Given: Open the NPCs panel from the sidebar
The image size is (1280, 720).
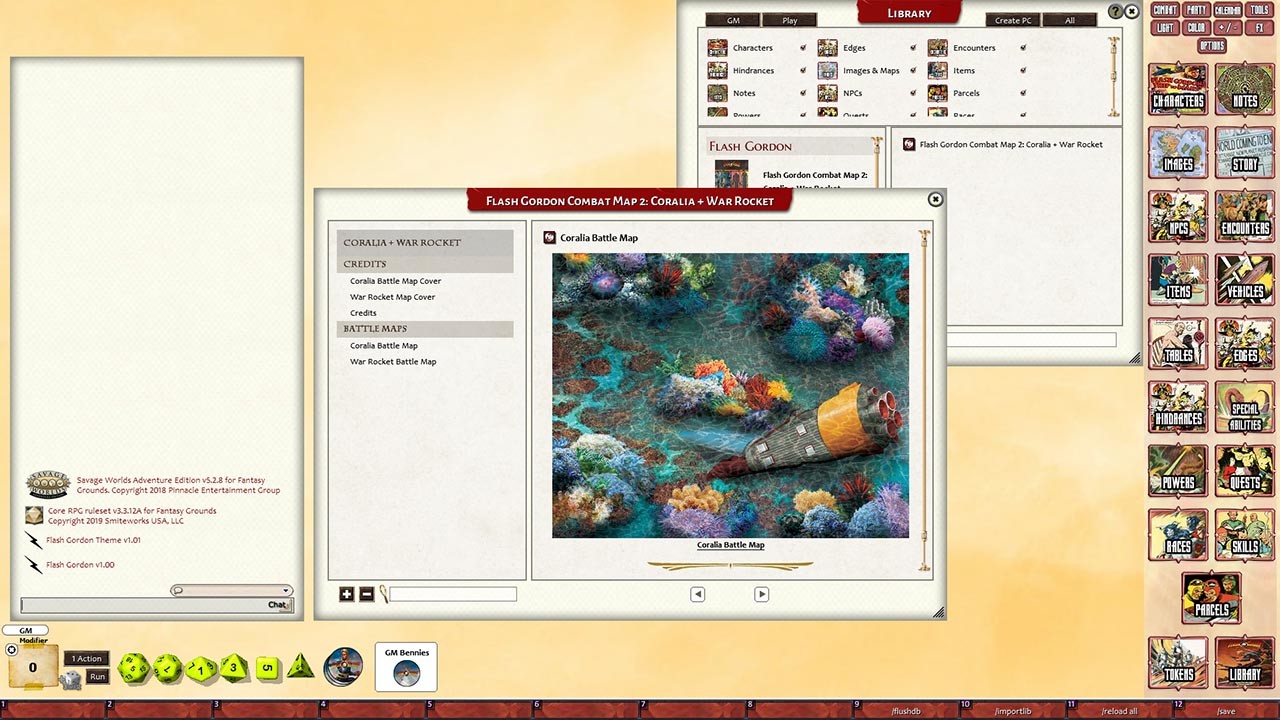Looking at the screenshot, I should click(x=1177, y=216).
